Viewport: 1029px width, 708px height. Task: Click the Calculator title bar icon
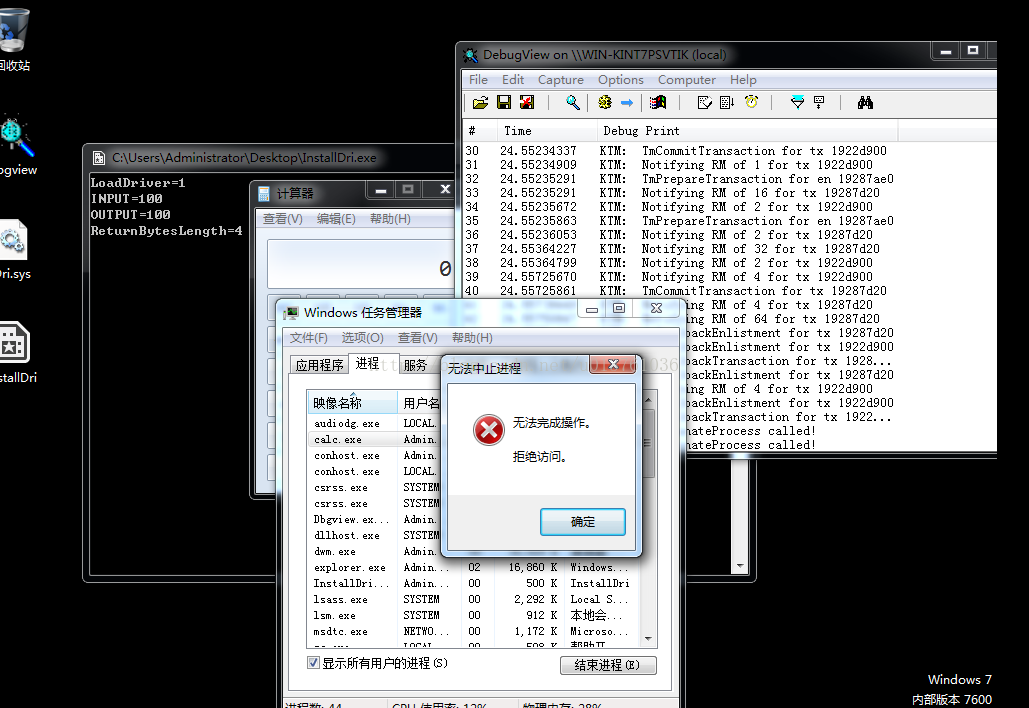264,194
